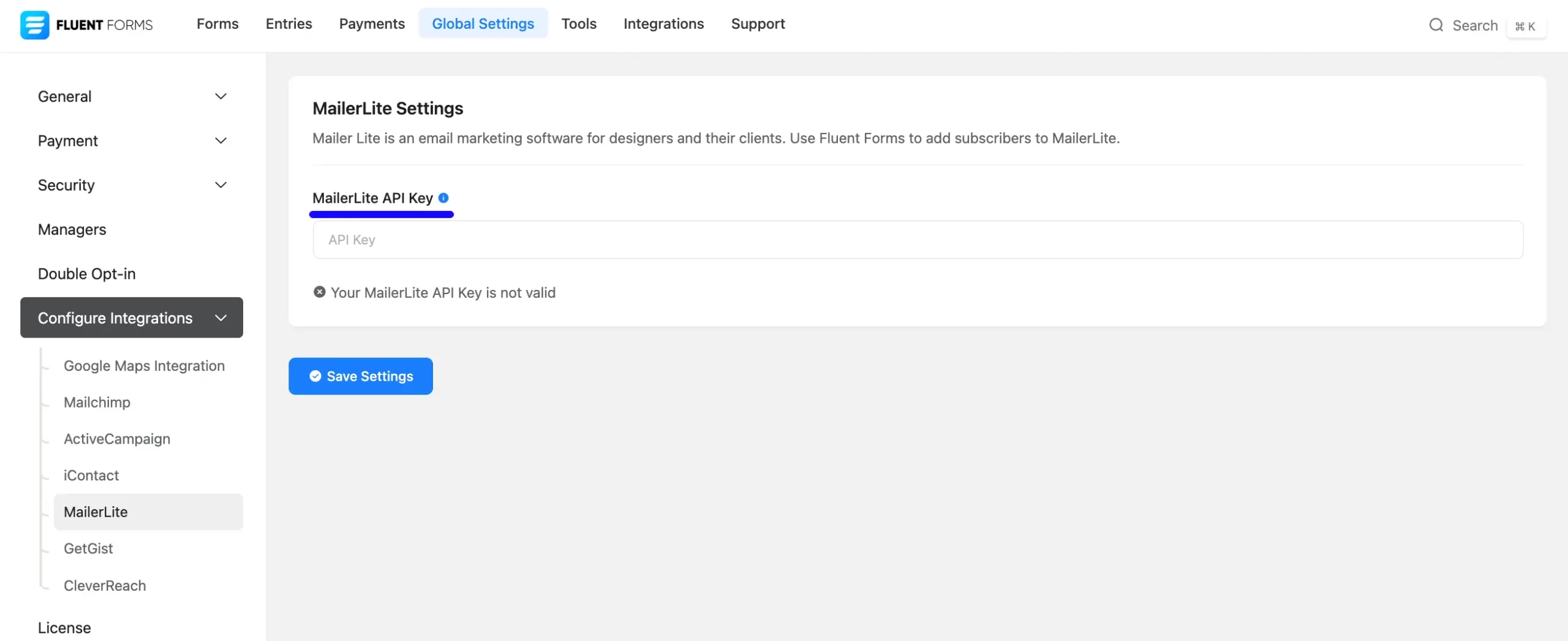Select Mailchimp integration in the sidebar
This screenshot has height=641, width=1568.
(97, 403)
